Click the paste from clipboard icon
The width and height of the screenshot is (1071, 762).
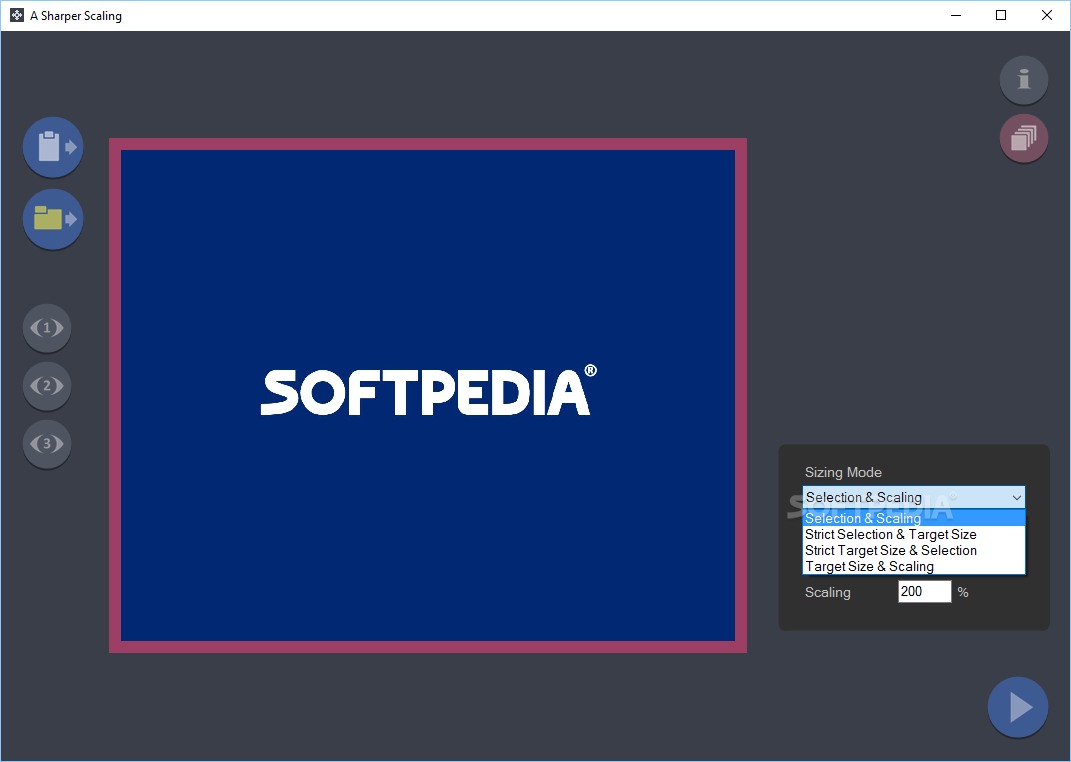[53, 147]
